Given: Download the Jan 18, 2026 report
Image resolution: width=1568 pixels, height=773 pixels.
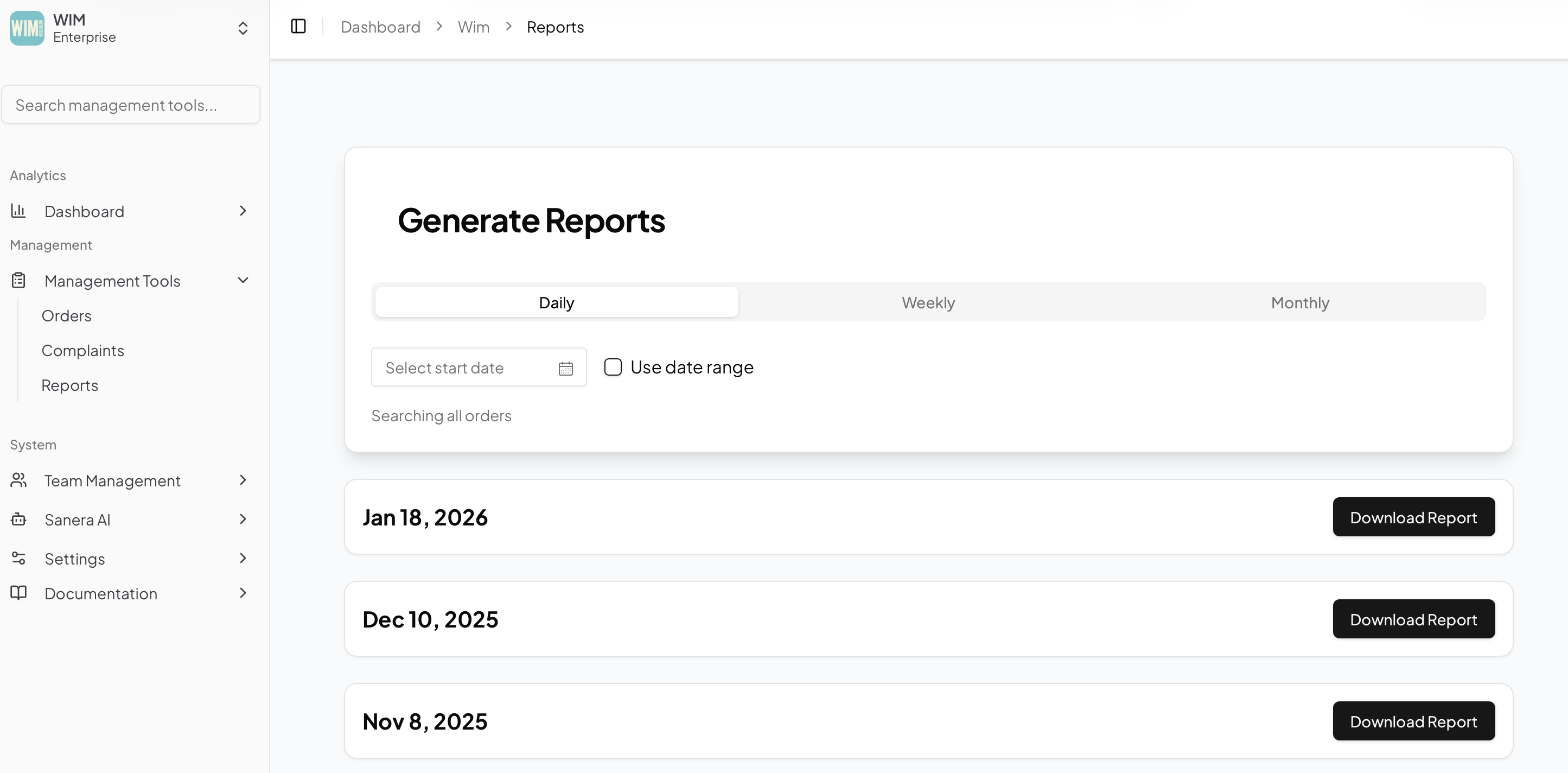Looking at the screenshot, I should (x=1413, y=517).
